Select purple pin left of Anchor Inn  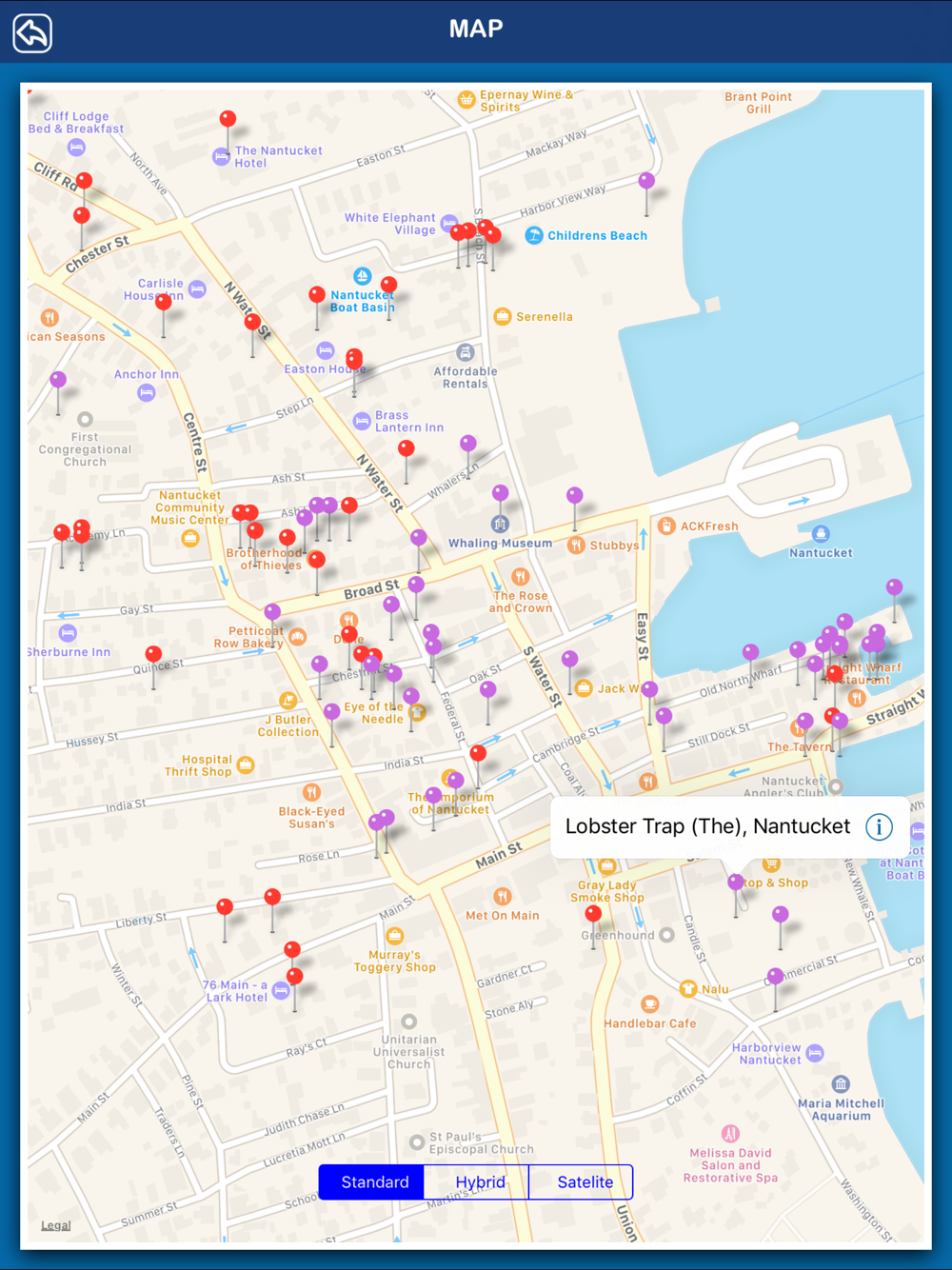tap(58, 380)
